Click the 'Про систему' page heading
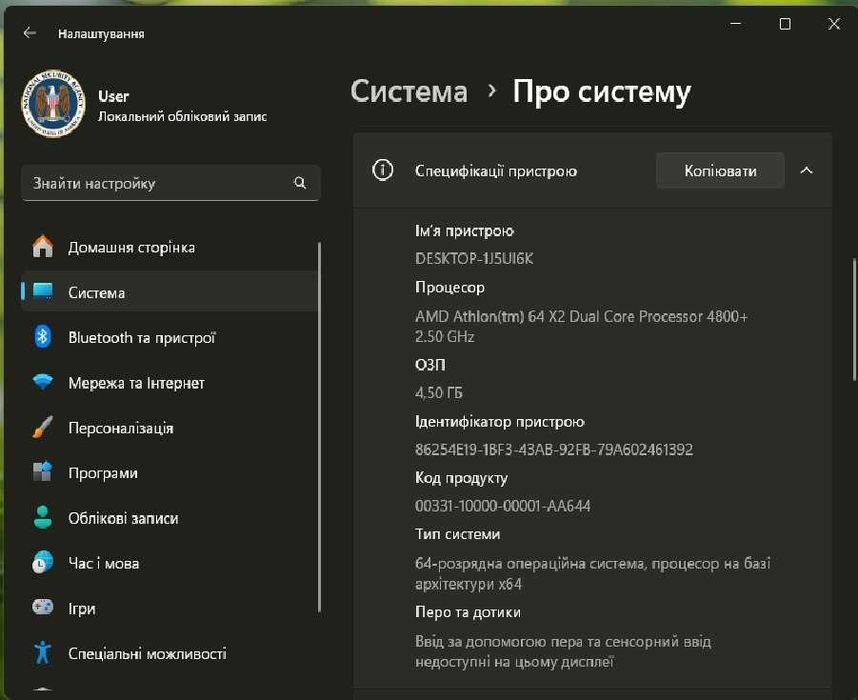 tap(602, 92)
